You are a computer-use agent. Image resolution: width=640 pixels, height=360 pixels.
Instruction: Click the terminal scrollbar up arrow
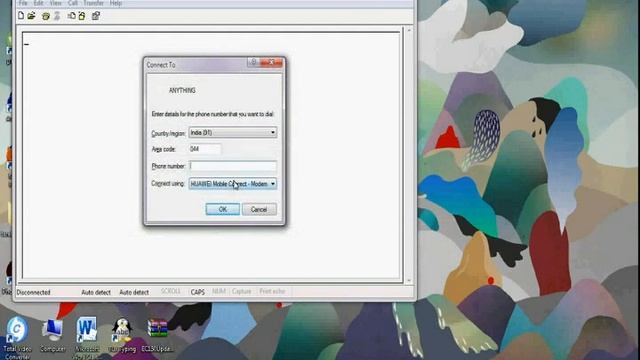[409, 30]
